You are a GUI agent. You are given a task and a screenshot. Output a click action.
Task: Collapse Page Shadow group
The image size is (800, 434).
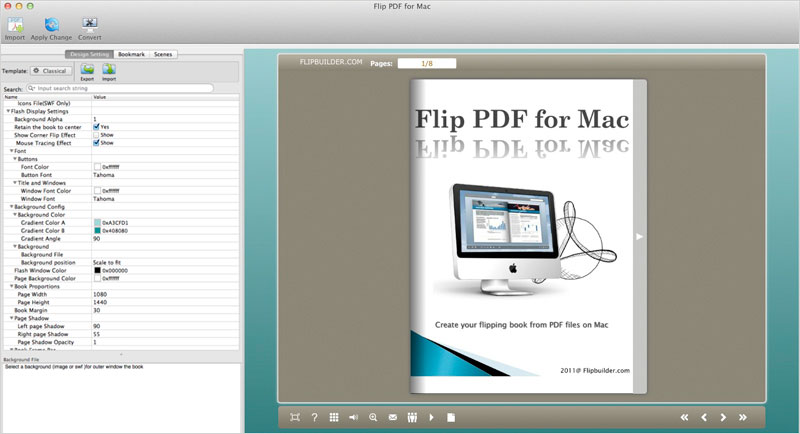pos(12,318)
